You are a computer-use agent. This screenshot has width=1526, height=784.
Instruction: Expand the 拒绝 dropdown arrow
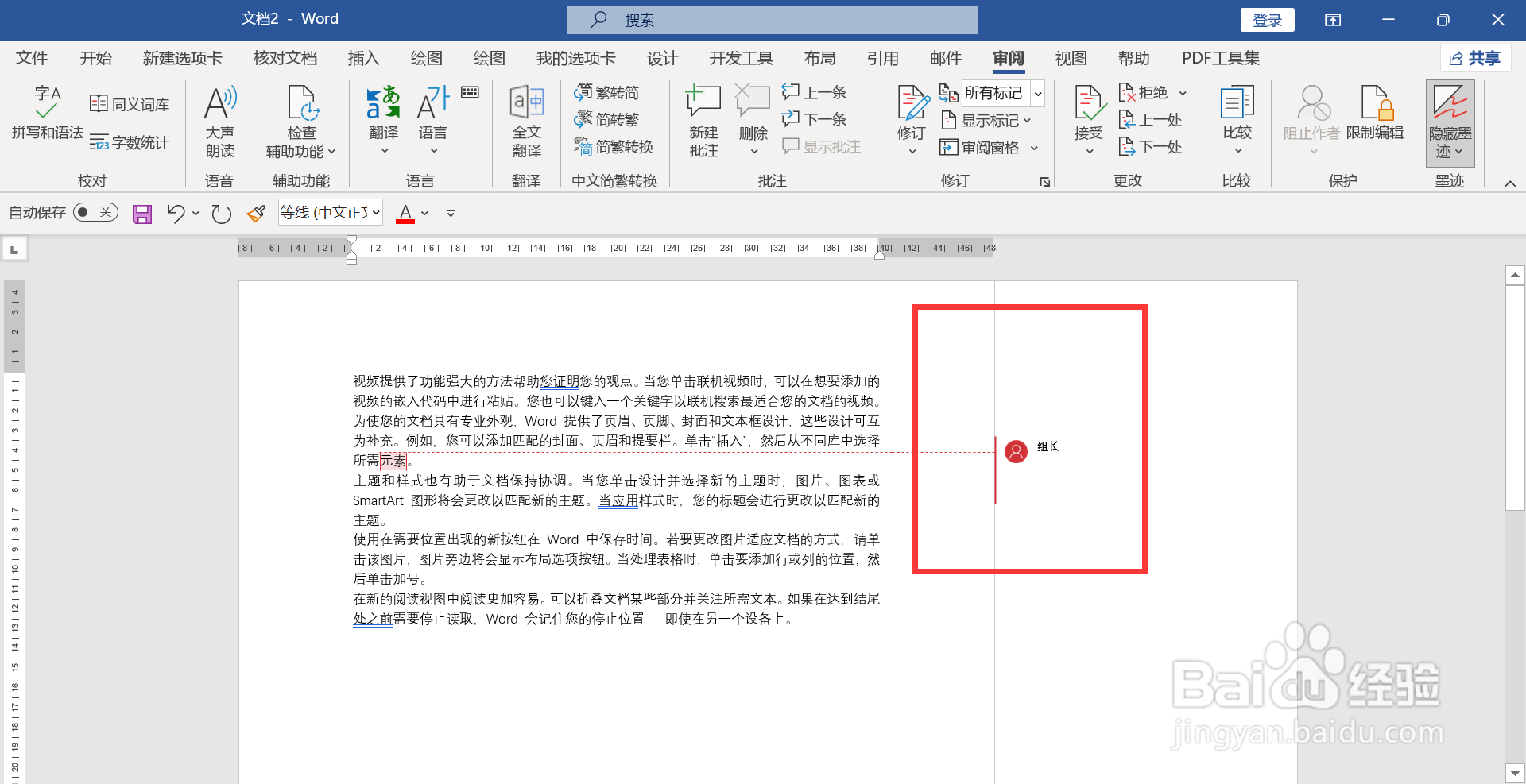coord(1183,94)
